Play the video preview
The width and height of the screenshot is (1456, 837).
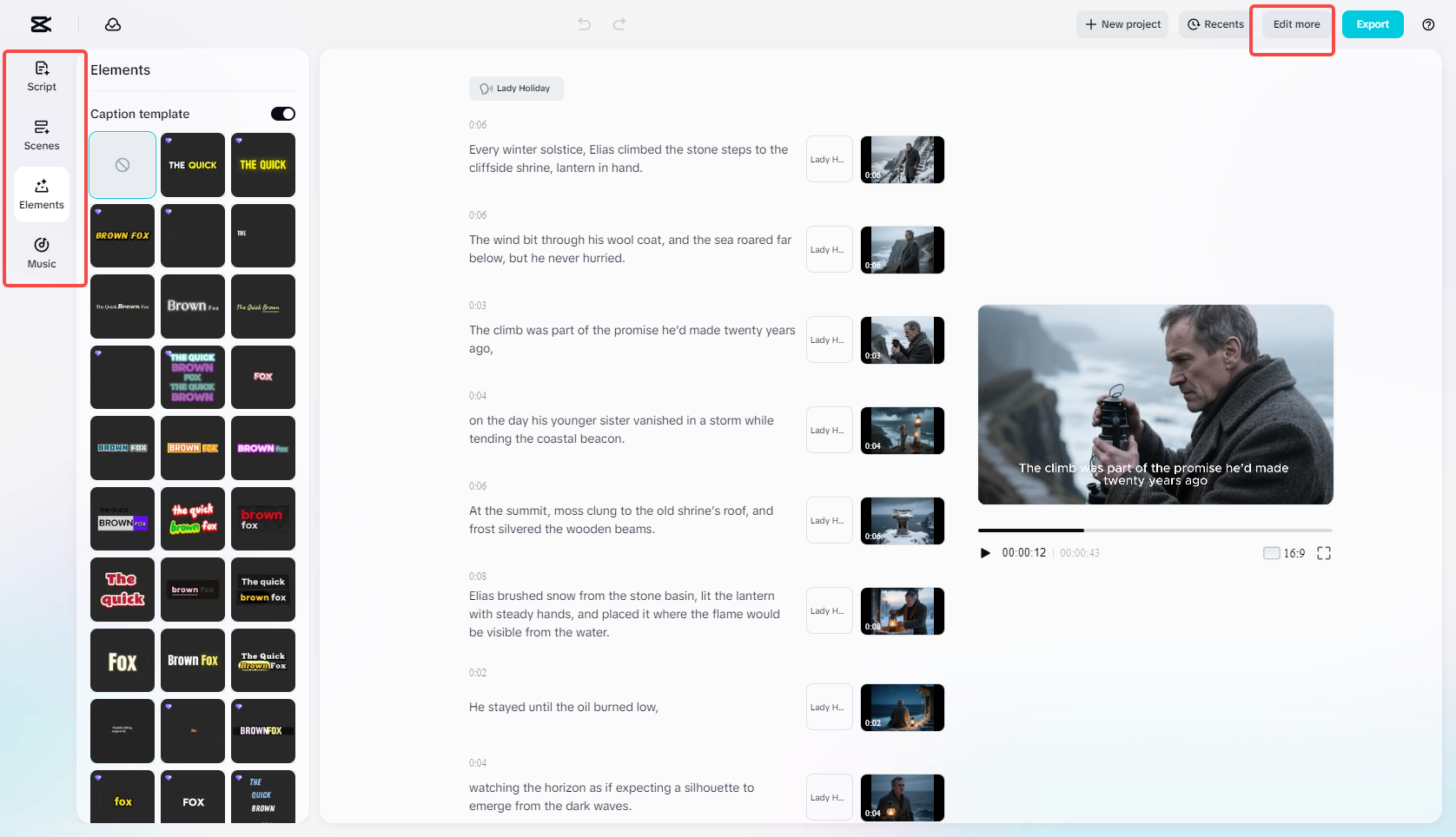point(984,552)
